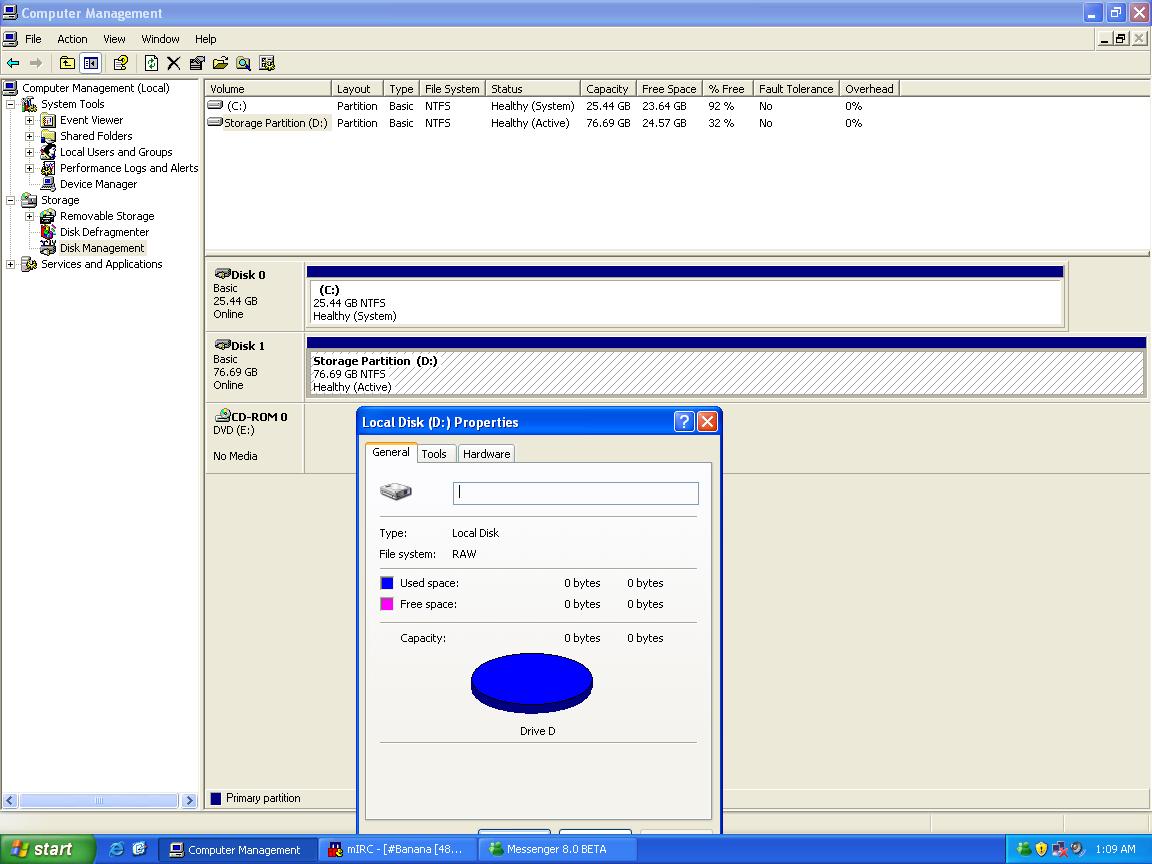Click the Refresh toolbar icon
1152x864 pixels.
[151, 63]
